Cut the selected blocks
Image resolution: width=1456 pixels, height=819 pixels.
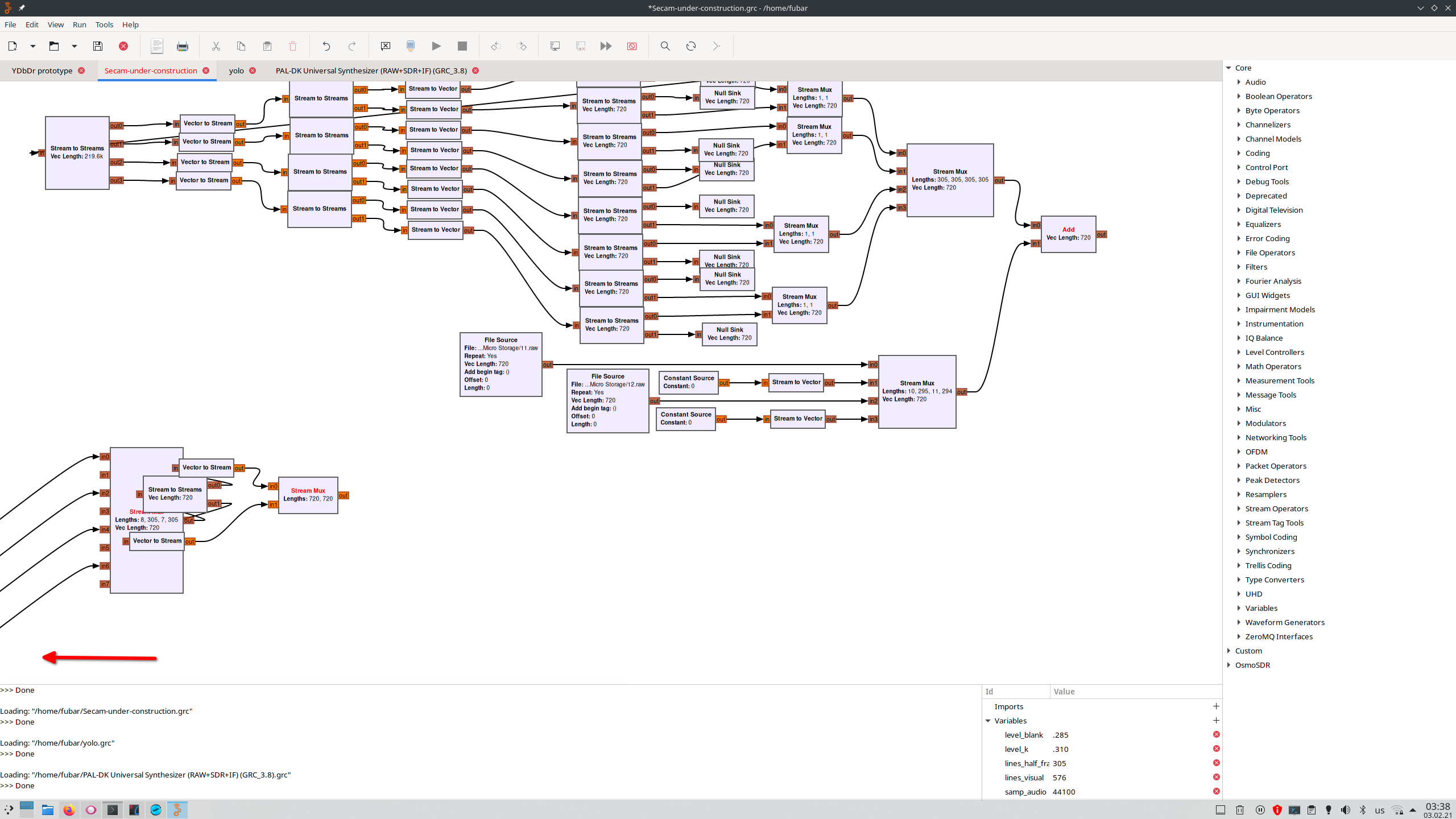(x=216, y=46)
